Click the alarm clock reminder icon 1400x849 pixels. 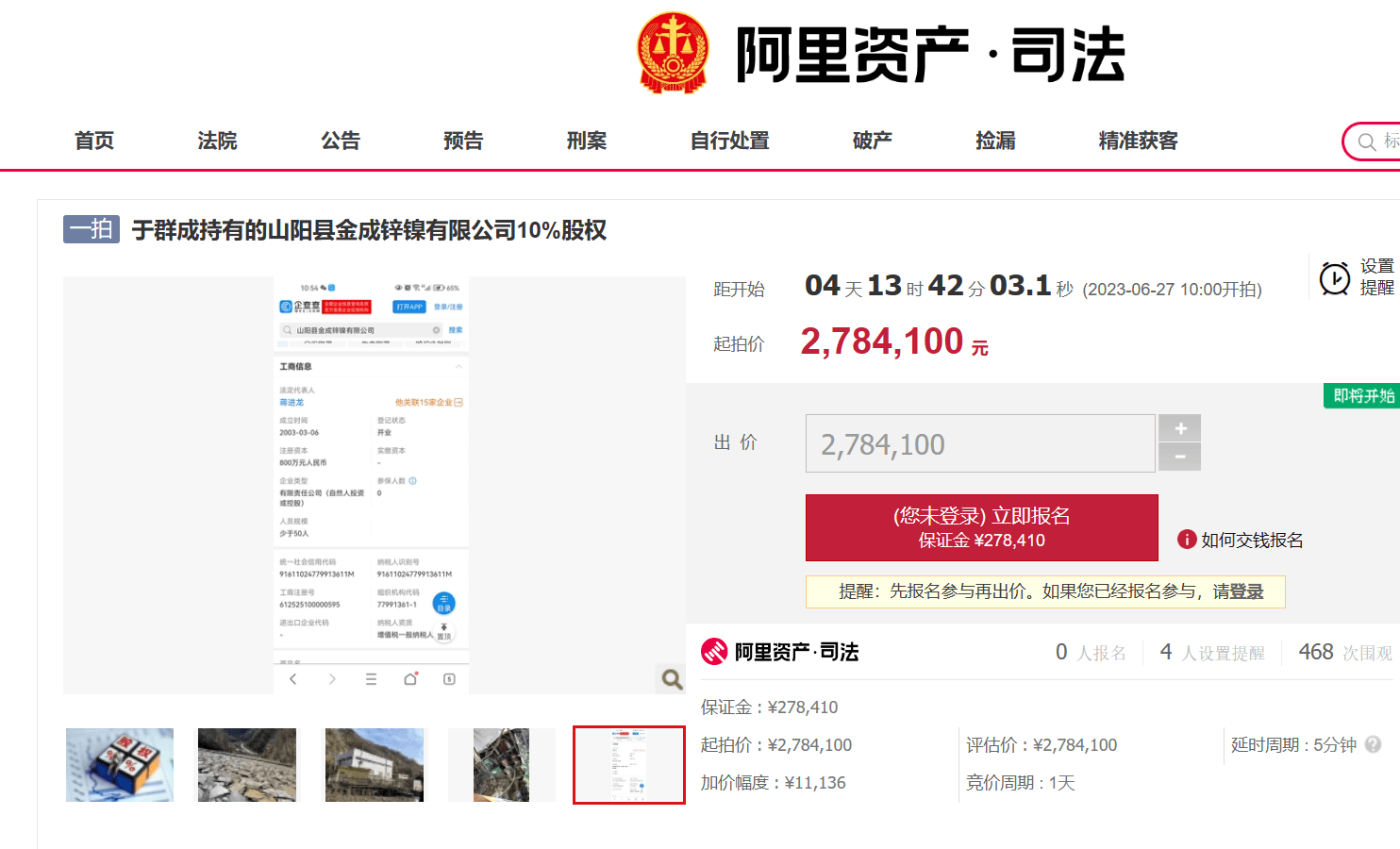pos(1335,278)
